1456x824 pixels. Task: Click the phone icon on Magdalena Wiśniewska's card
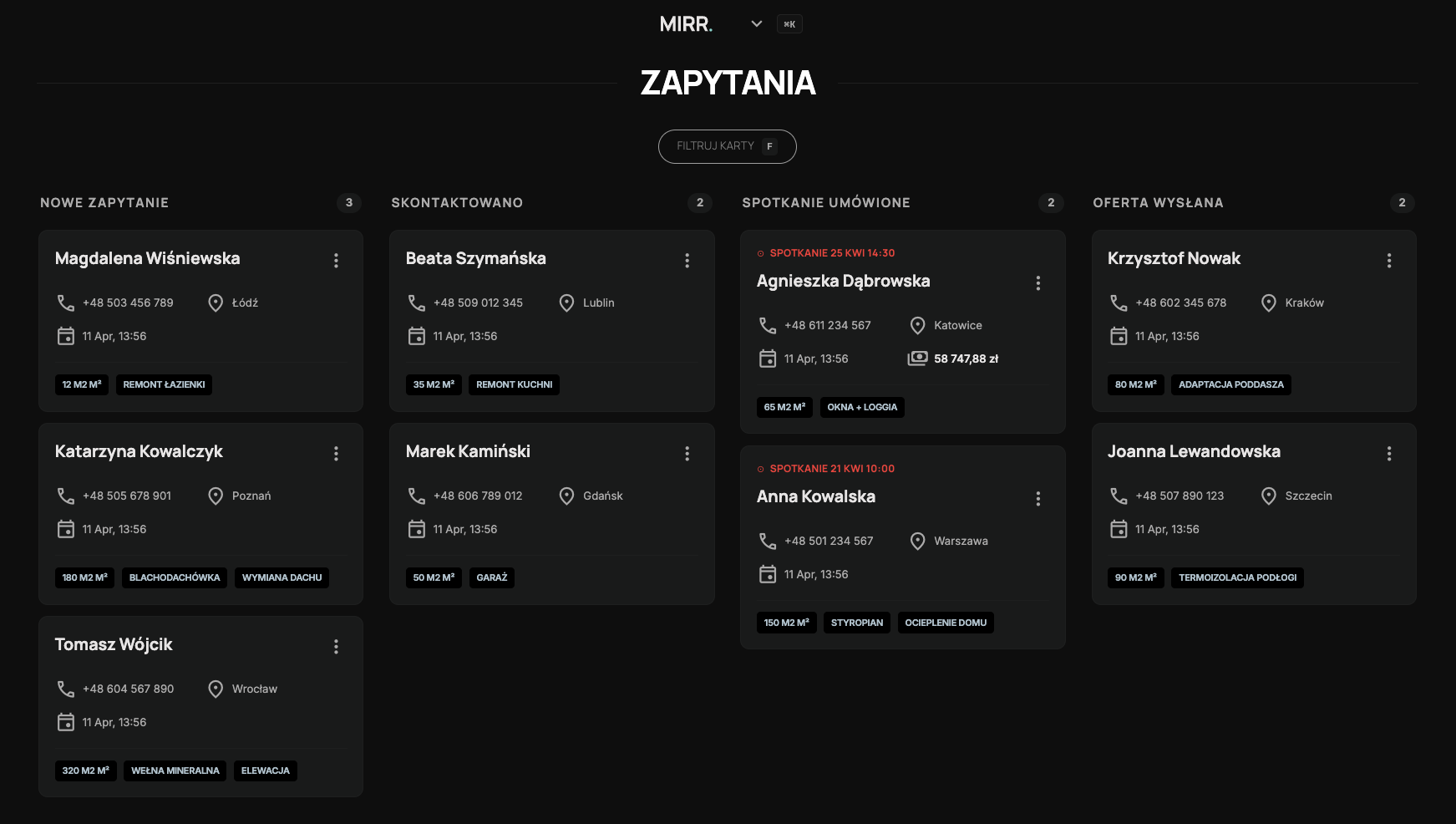point(65,303)
